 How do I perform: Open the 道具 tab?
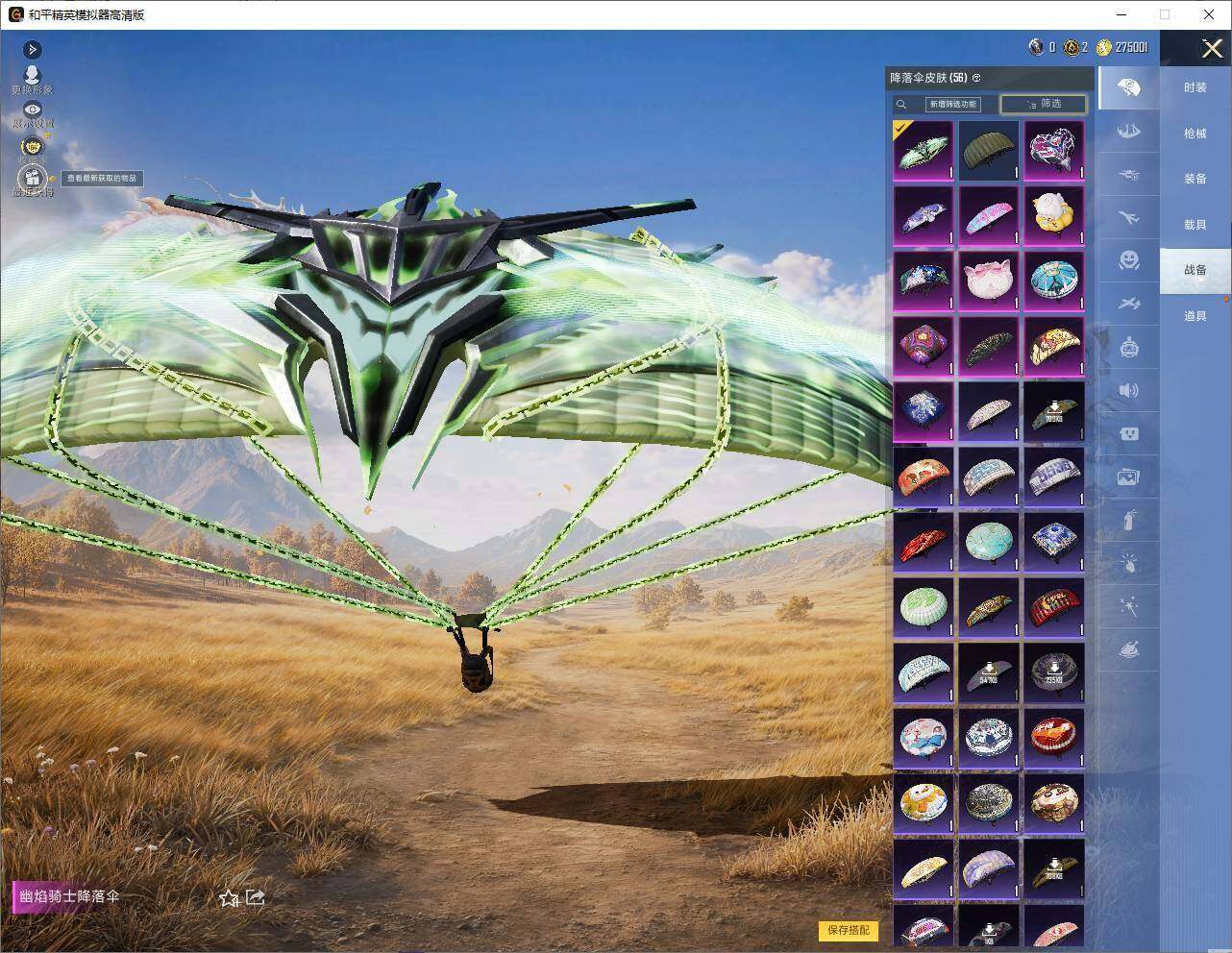tap(1195, 316)
